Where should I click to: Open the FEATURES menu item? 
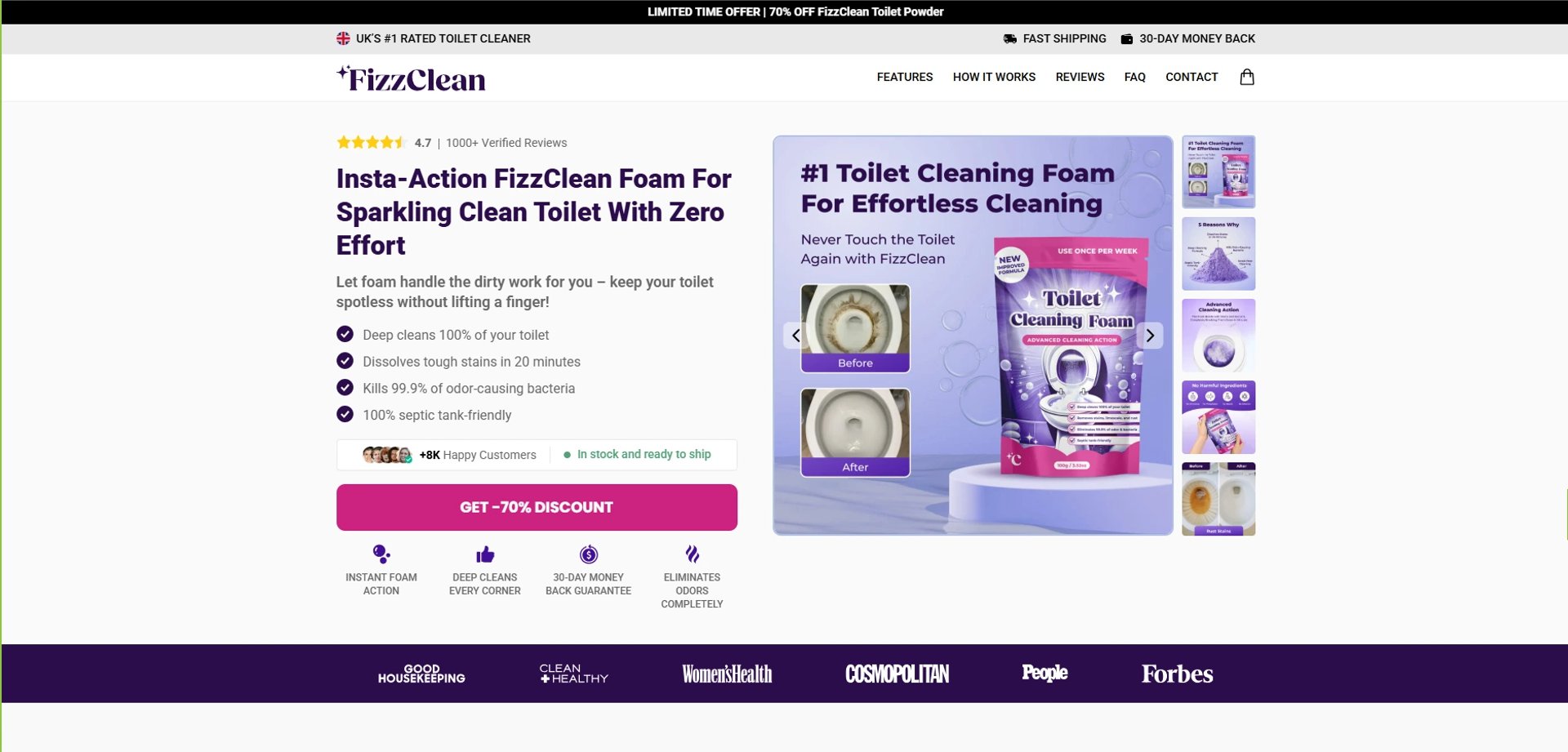[905, 77]
